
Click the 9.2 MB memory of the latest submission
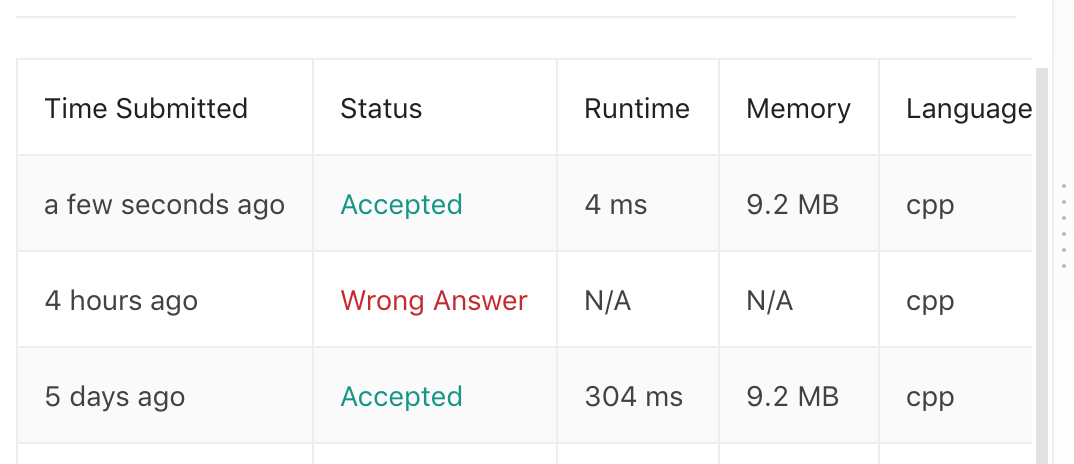[x=792, y=205]
